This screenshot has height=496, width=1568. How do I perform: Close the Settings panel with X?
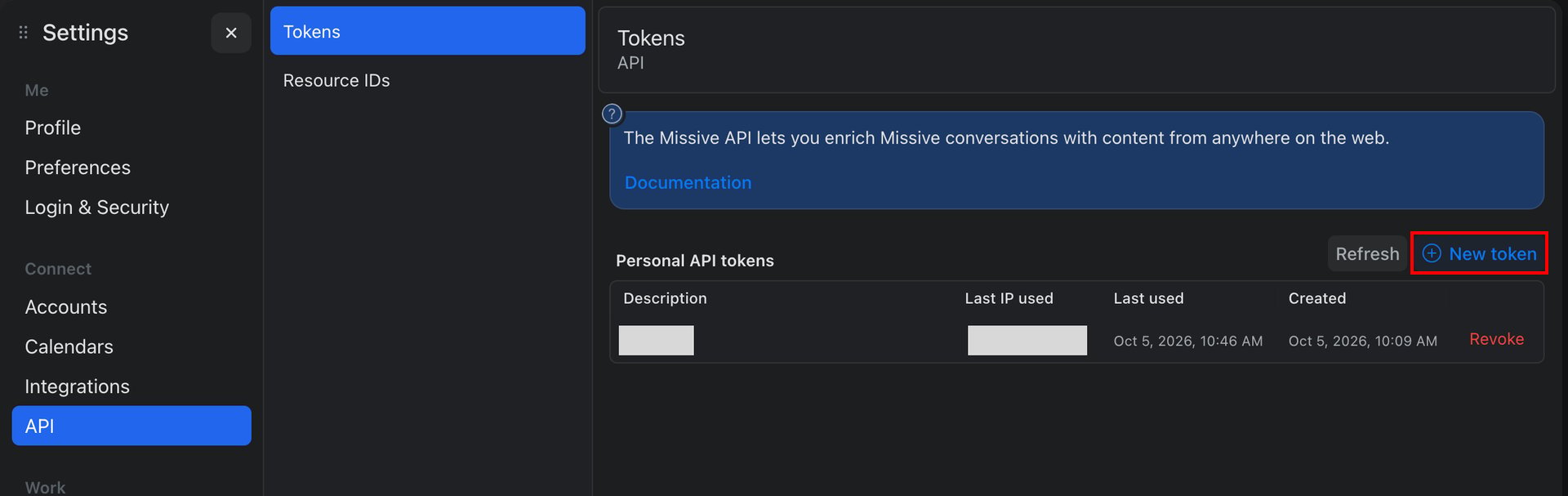point(231,33)
